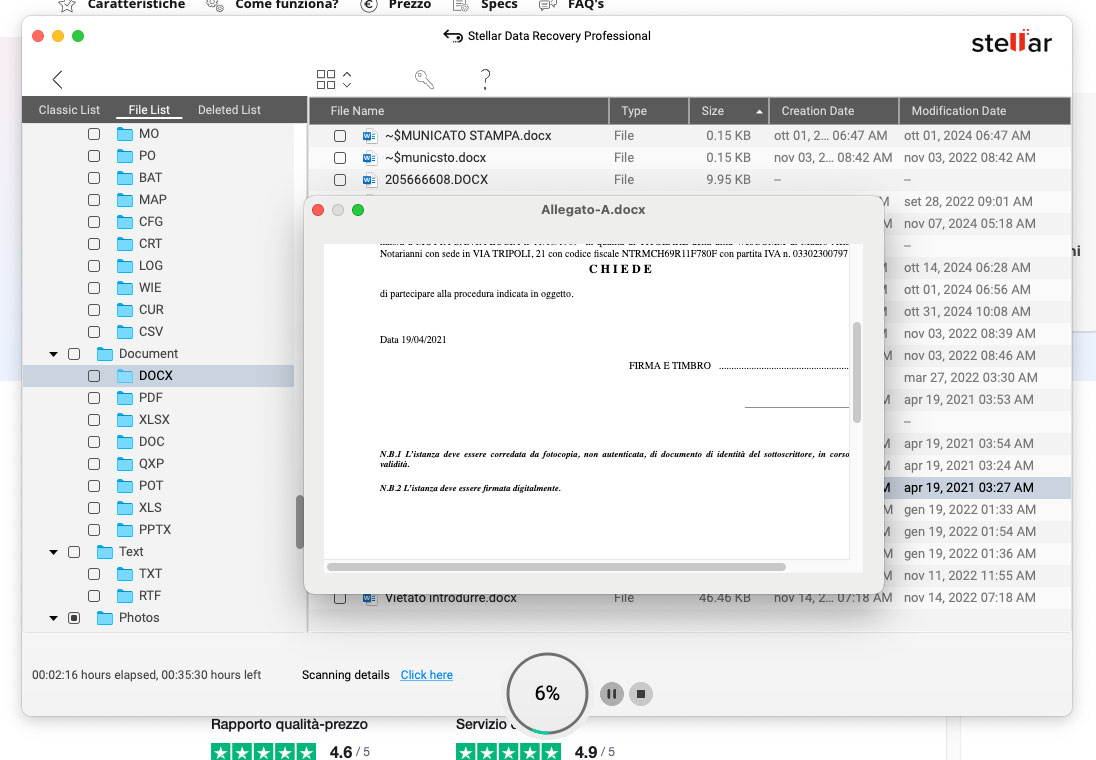Select the CSV folder icon
Viewport: 1096px width, 760px height.
point(125,331)
